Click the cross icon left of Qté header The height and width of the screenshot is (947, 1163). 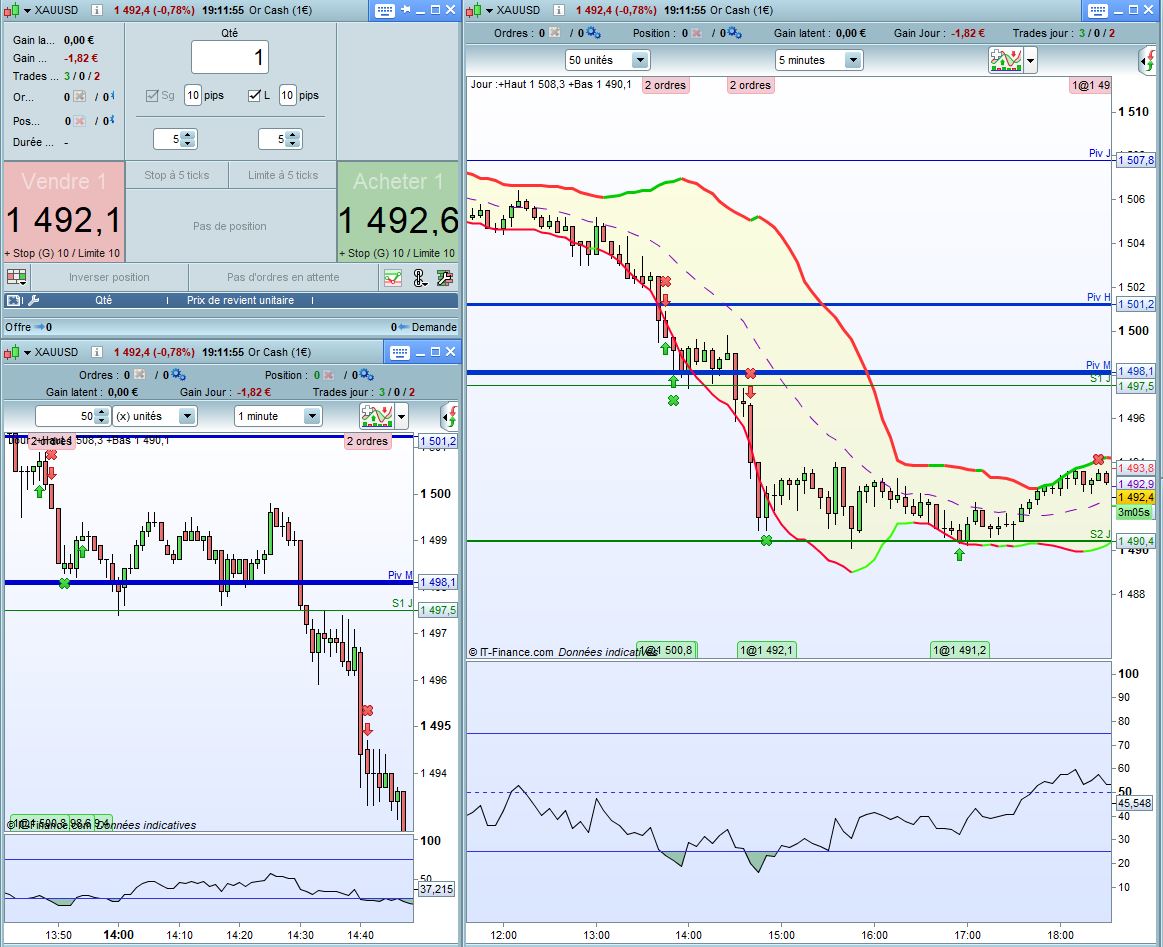tap(13, 300)
